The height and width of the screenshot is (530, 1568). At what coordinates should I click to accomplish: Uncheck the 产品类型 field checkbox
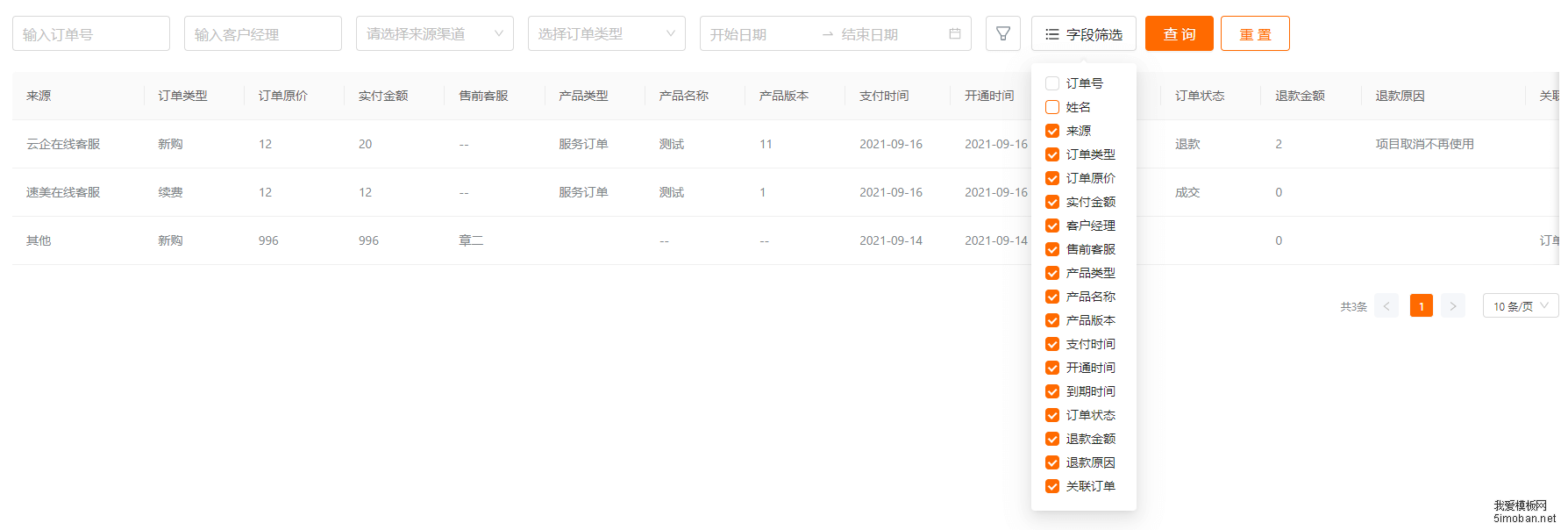tap(1052, 273)
